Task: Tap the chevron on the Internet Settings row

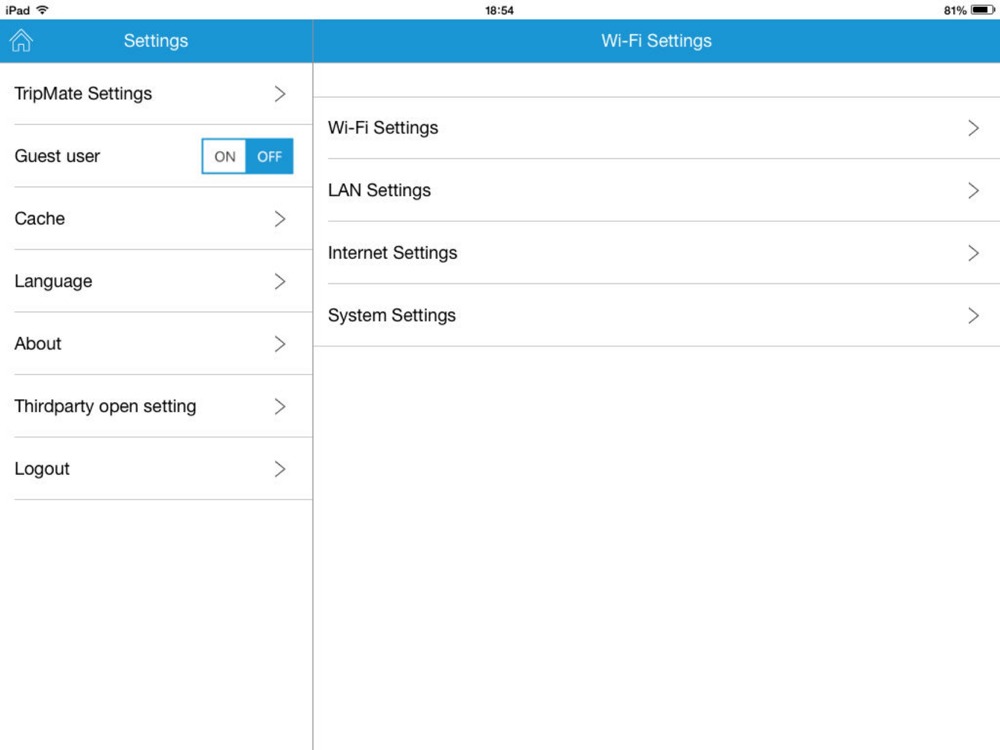Action: [973, 253]
